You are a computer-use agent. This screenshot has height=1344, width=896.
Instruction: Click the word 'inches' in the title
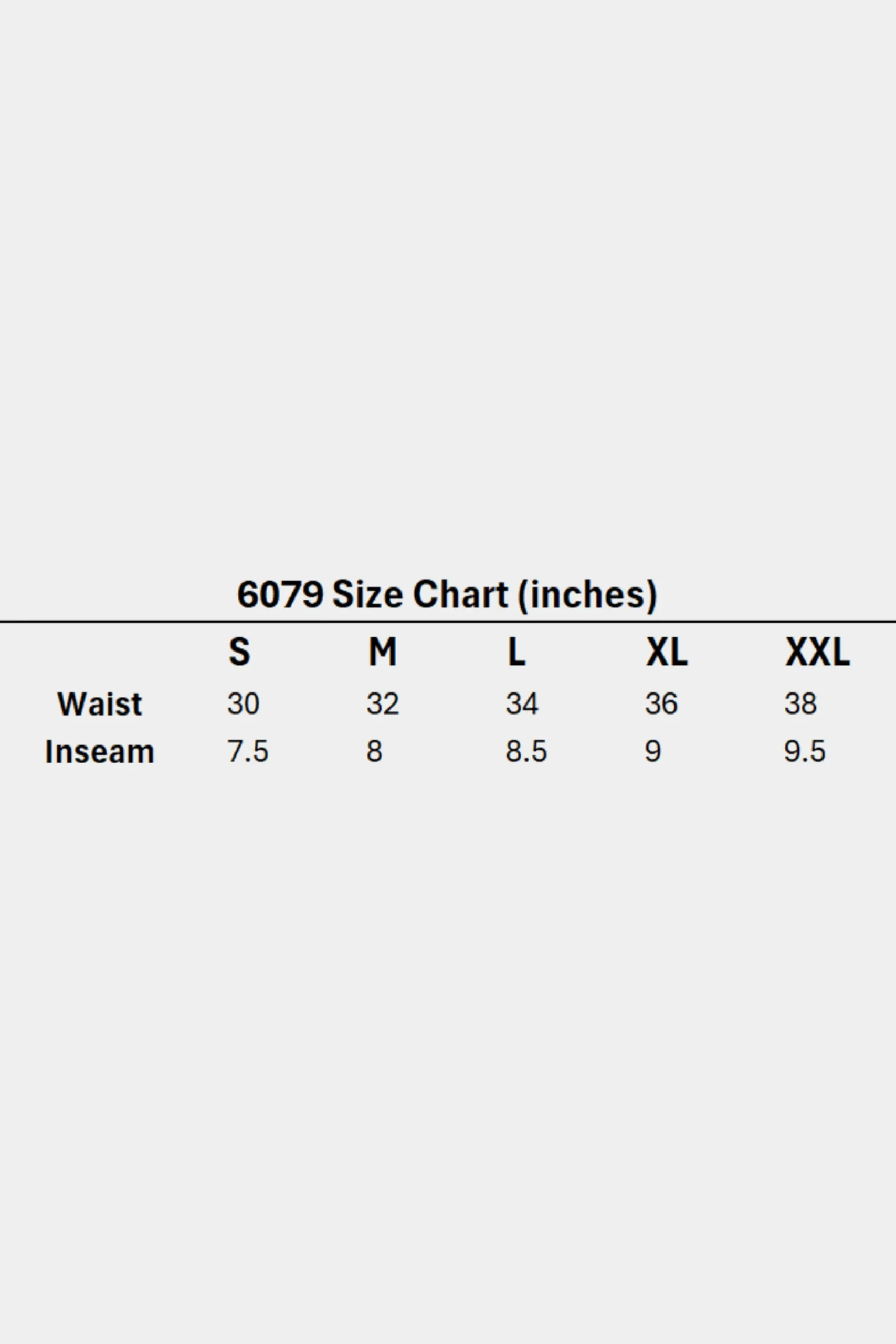587,594
